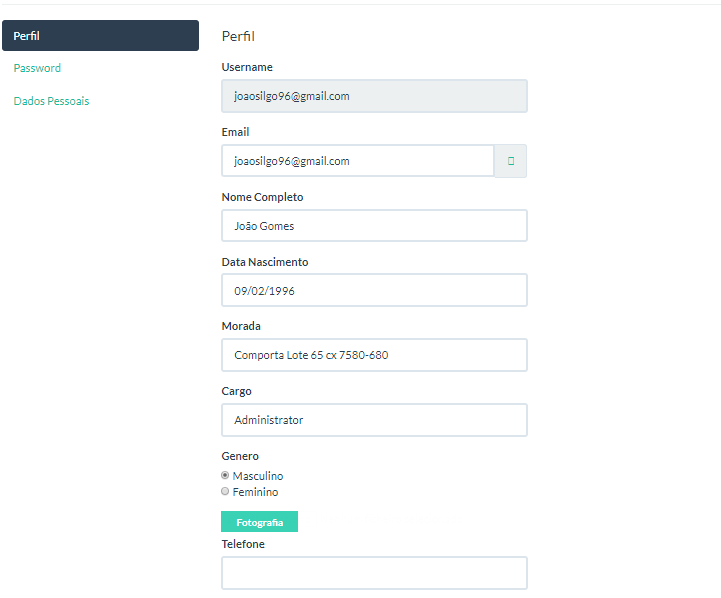Click the icon button beside the Email field

(x=510, y=161)
